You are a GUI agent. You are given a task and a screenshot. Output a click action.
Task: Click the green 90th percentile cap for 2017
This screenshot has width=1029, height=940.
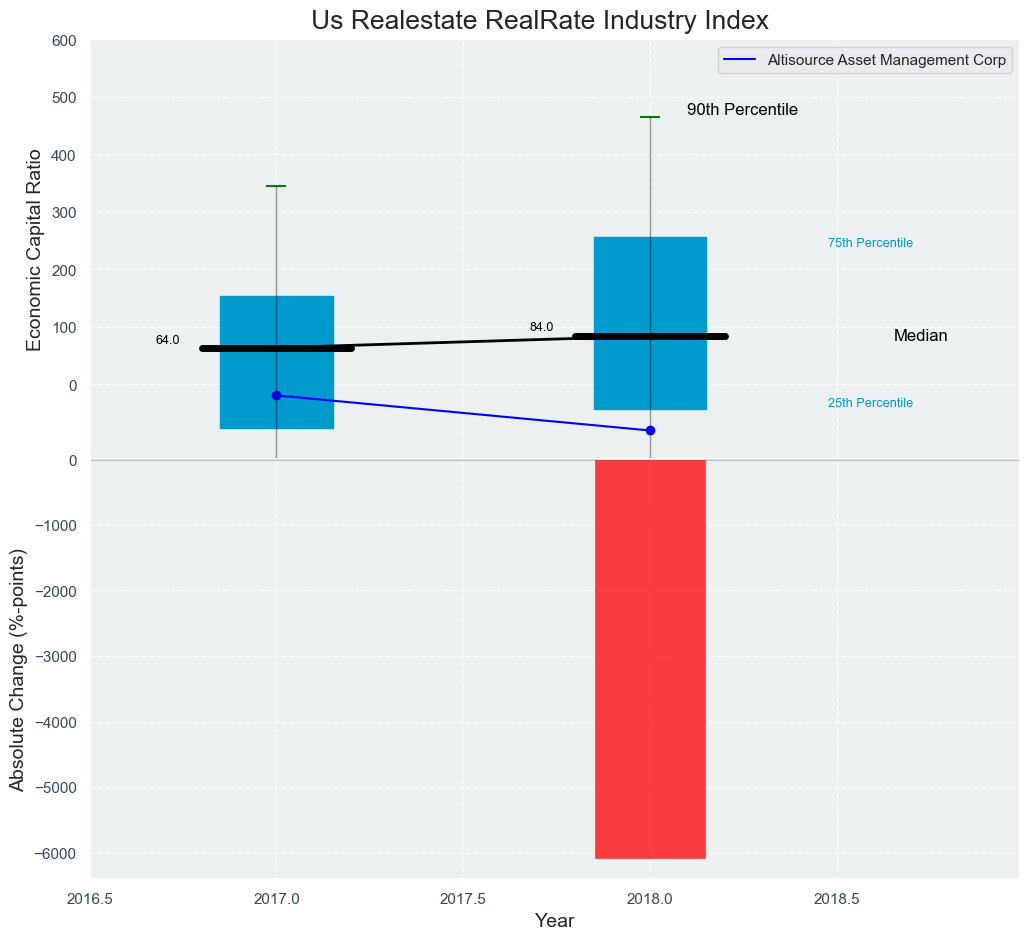(x=276, y=186)
